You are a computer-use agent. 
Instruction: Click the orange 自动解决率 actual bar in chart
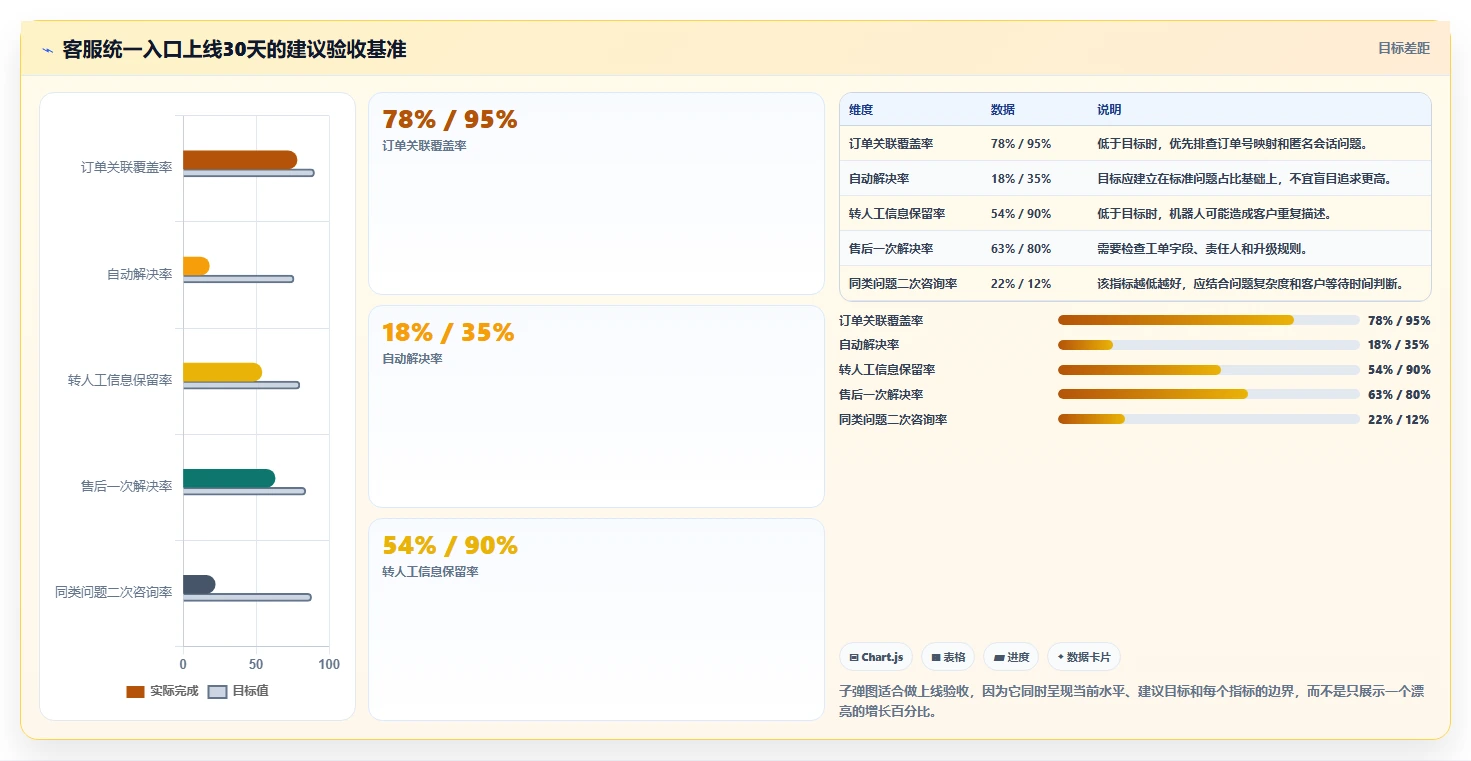click(196, 266)
